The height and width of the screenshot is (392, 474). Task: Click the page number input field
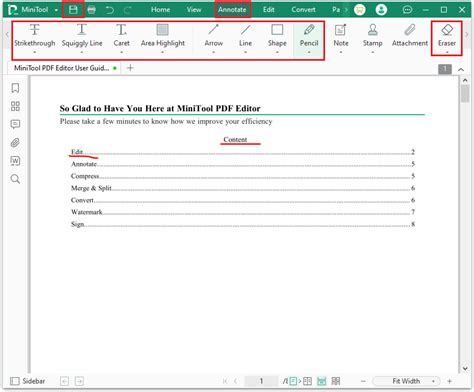pos(261,381)
